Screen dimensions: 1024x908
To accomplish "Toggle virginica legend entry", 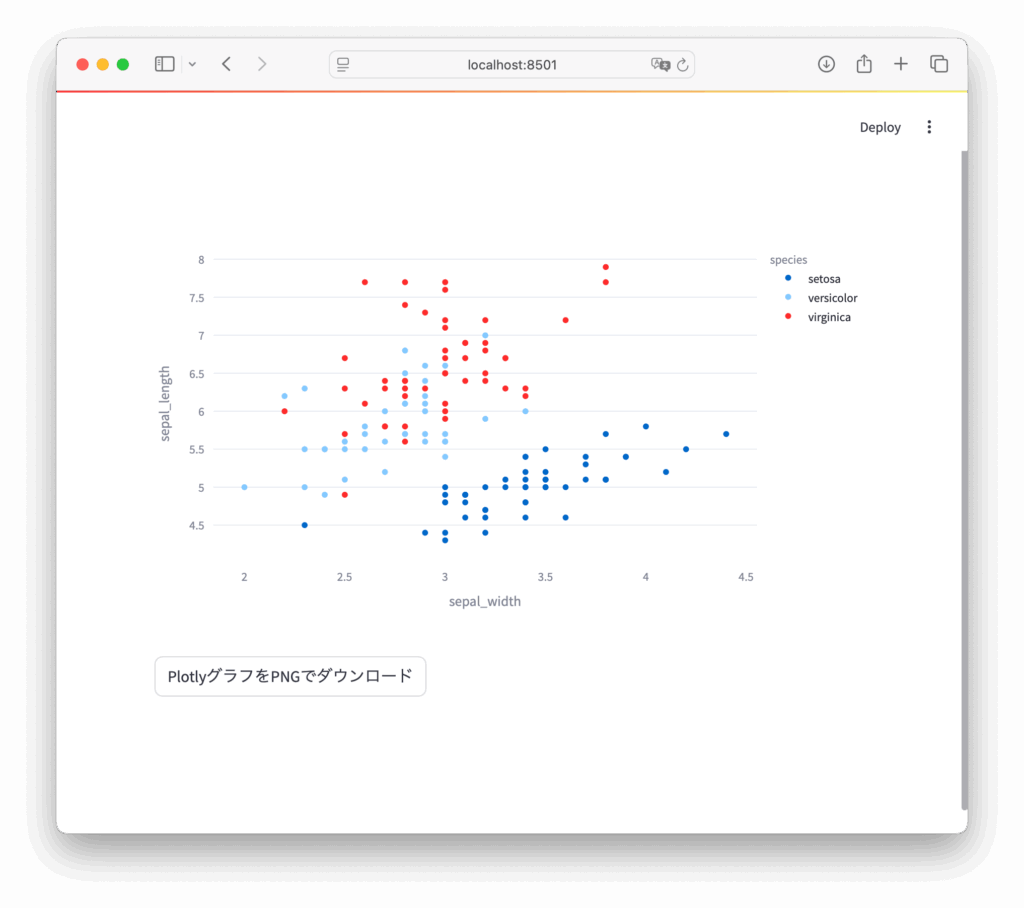I will [828, 317].
